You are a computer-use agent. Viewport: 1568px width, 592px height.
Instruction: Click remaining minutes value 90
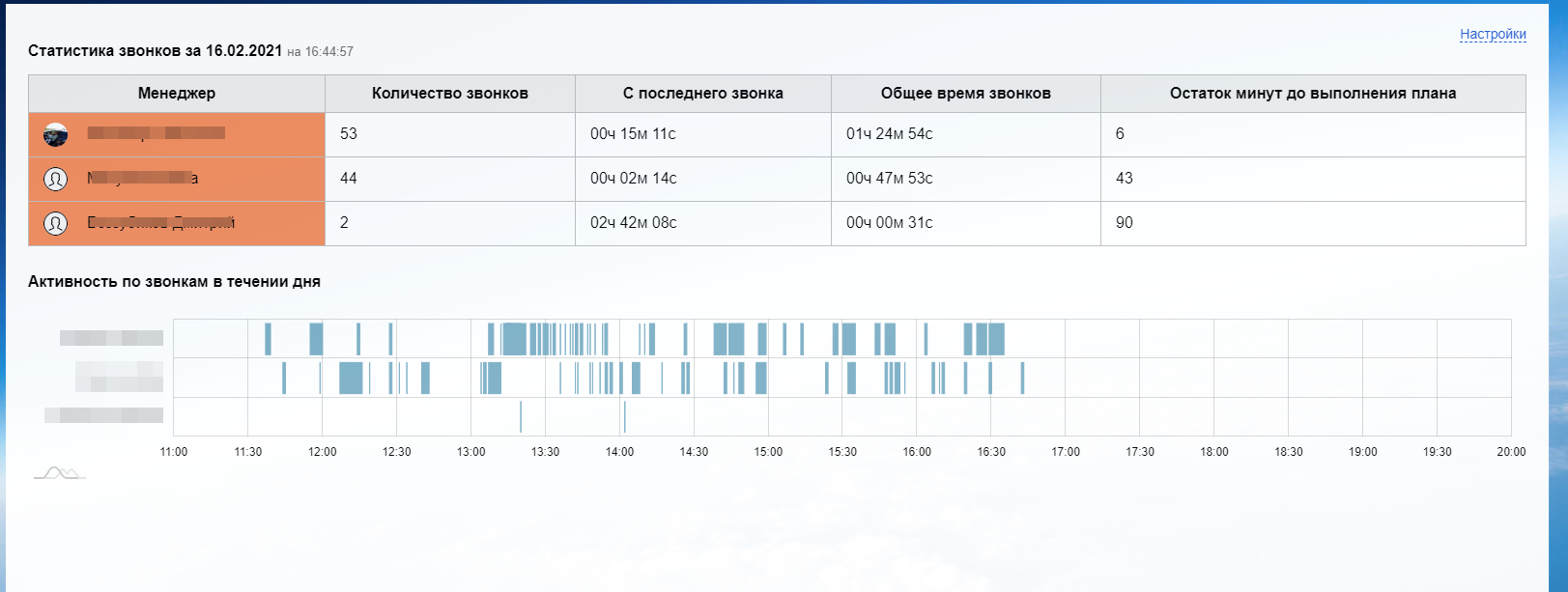pos(1125,223)
